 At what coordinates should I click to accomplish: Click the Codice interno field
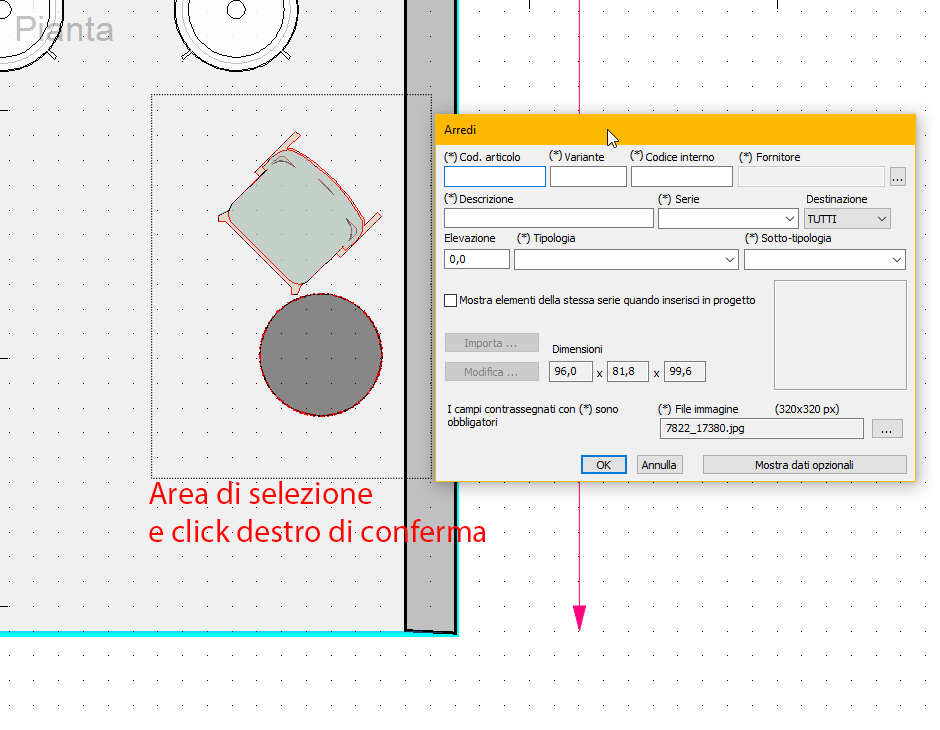[x=682, y=177]
